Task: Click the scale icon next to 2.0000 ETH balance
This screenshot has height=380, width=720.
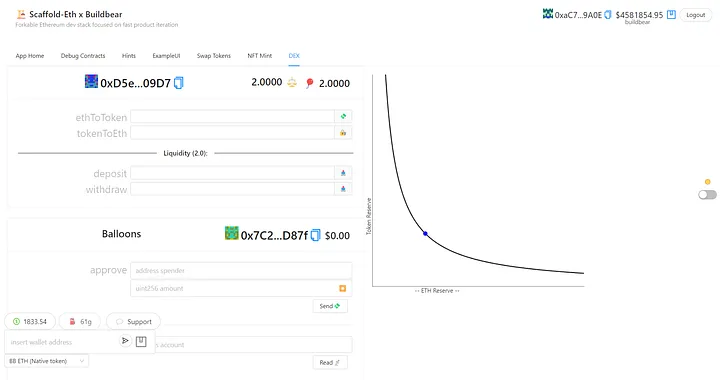Action: click(x=292, y=83)
